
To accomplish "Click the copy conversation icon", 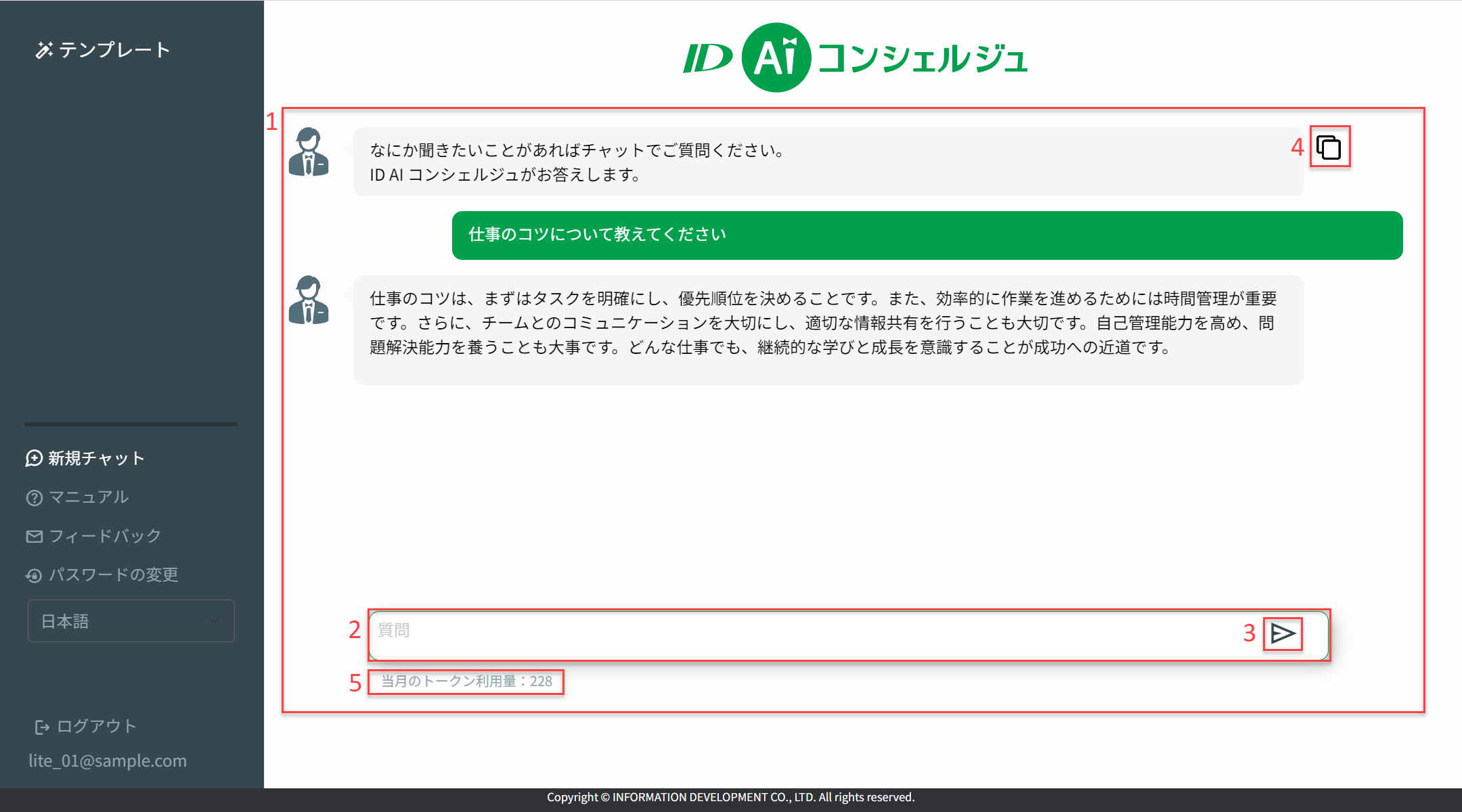I will (1329, 147).
